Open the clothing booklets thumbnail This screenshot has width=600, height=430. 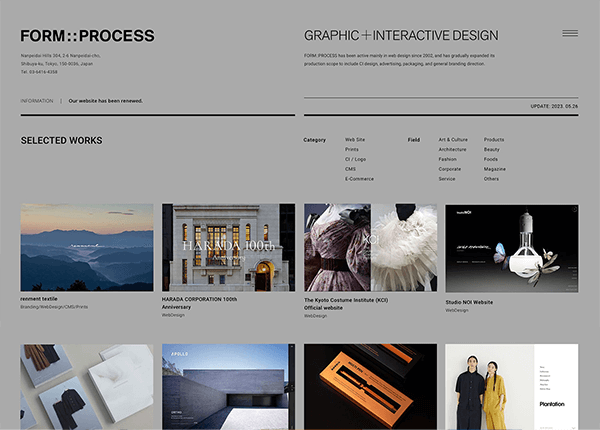pos(87,386)
